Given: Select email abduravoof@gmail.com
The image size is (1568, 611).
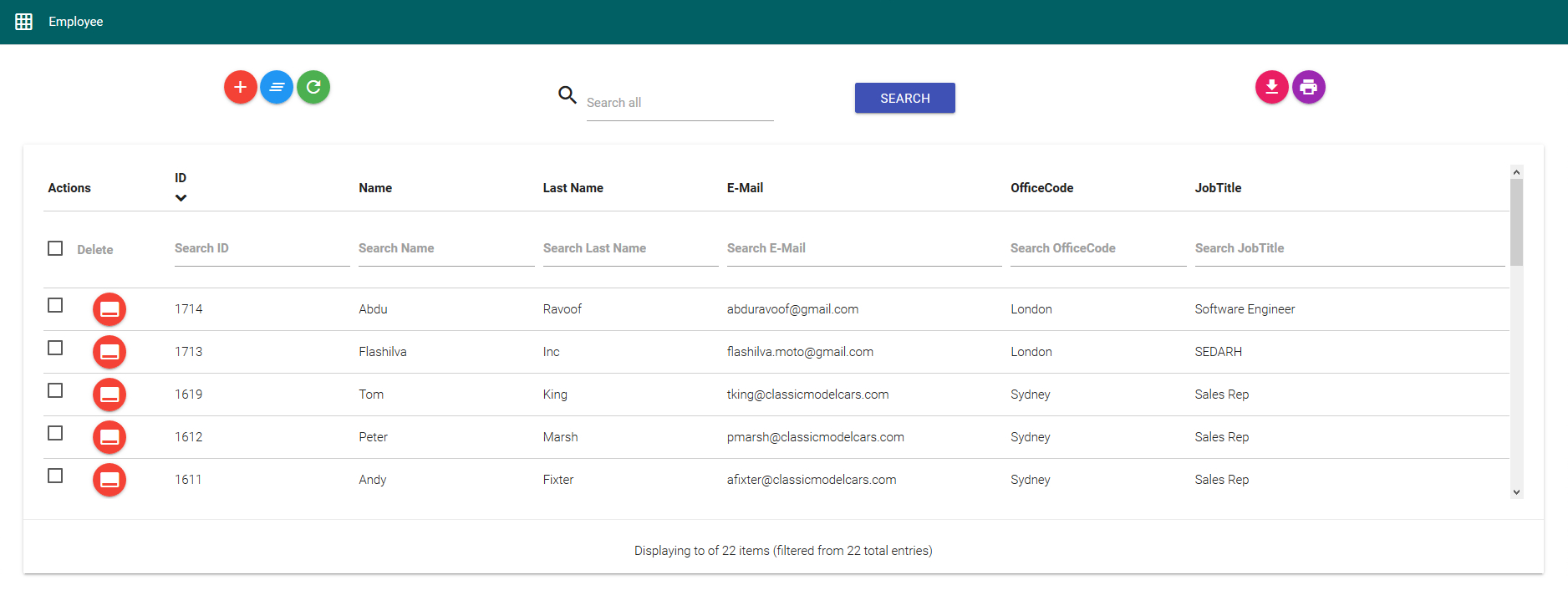Looking at the screenshot, I should 792,309.
